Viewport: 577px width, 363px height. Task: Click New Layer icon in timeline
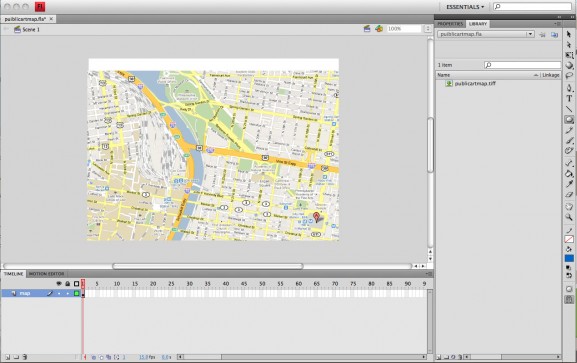pyautogui.click(x=7, y=357)
